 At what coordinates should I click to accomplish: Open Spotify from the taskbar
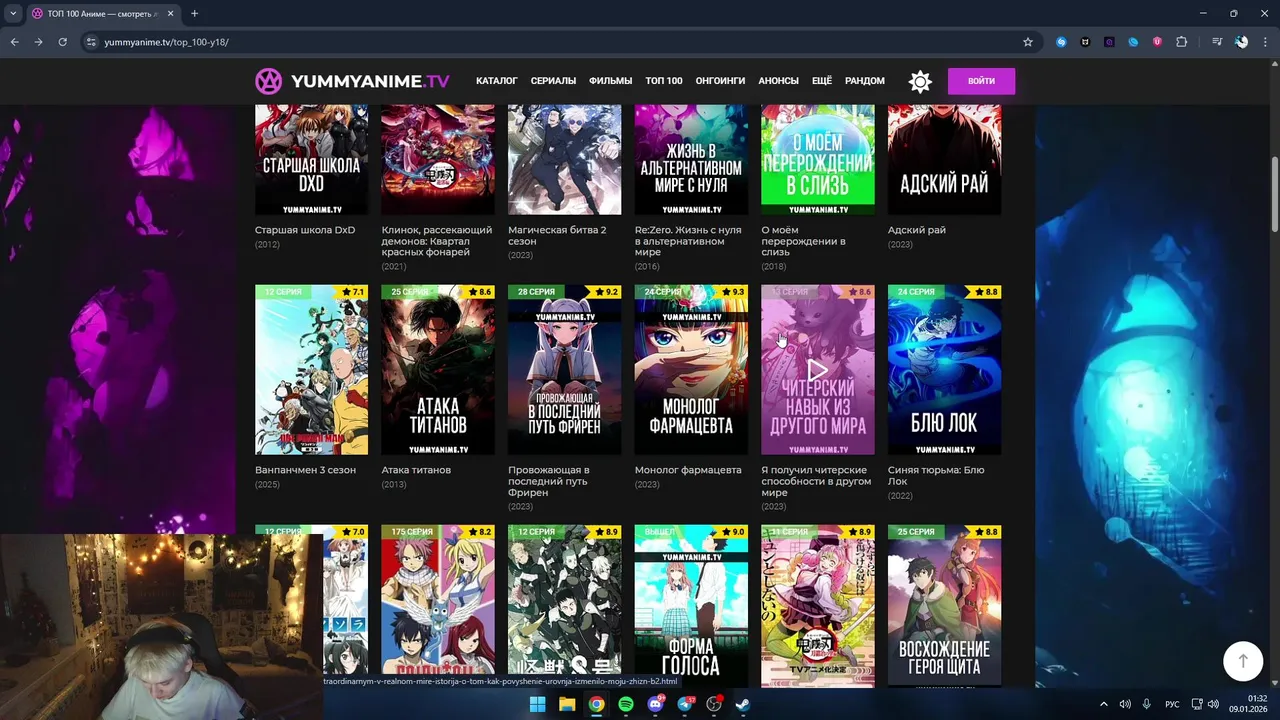coord(626,704)
